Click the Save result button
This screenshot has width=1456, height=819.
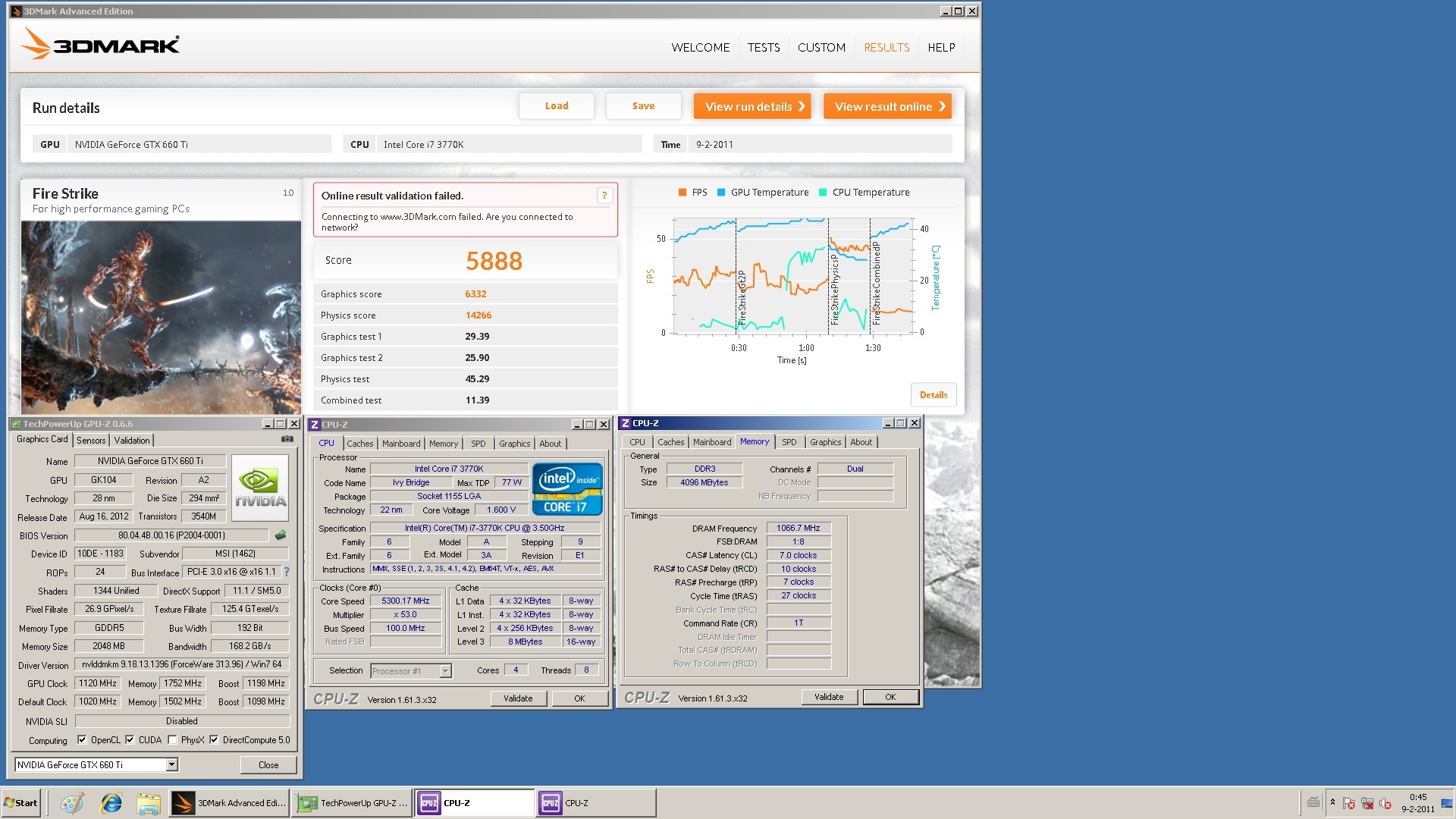point(643,106)
